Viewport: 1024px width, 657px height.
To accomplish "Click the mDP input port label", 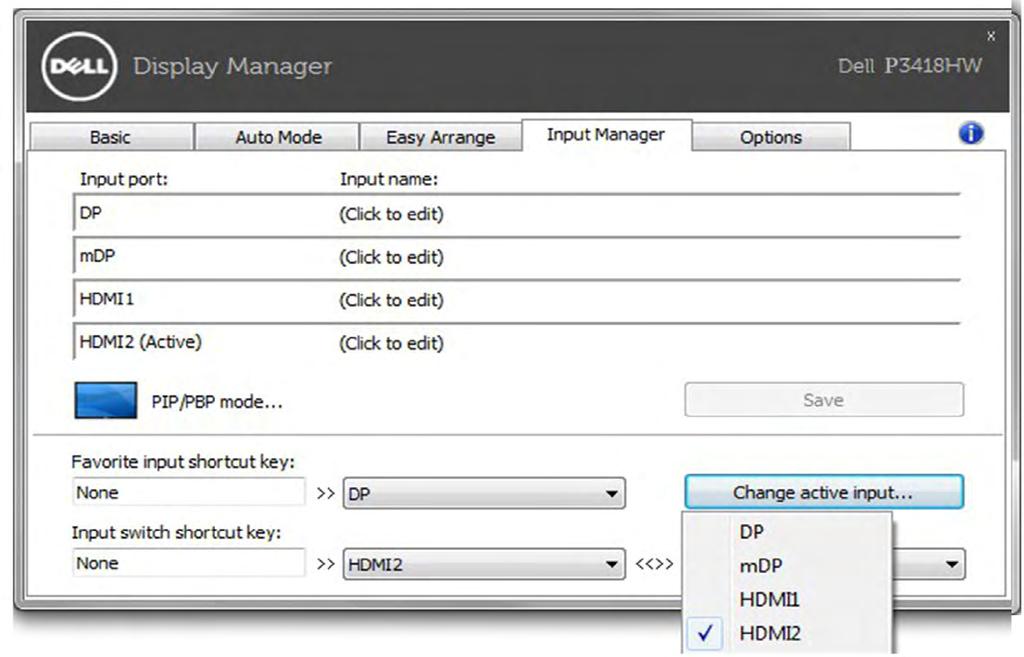I will coord(97,256).
